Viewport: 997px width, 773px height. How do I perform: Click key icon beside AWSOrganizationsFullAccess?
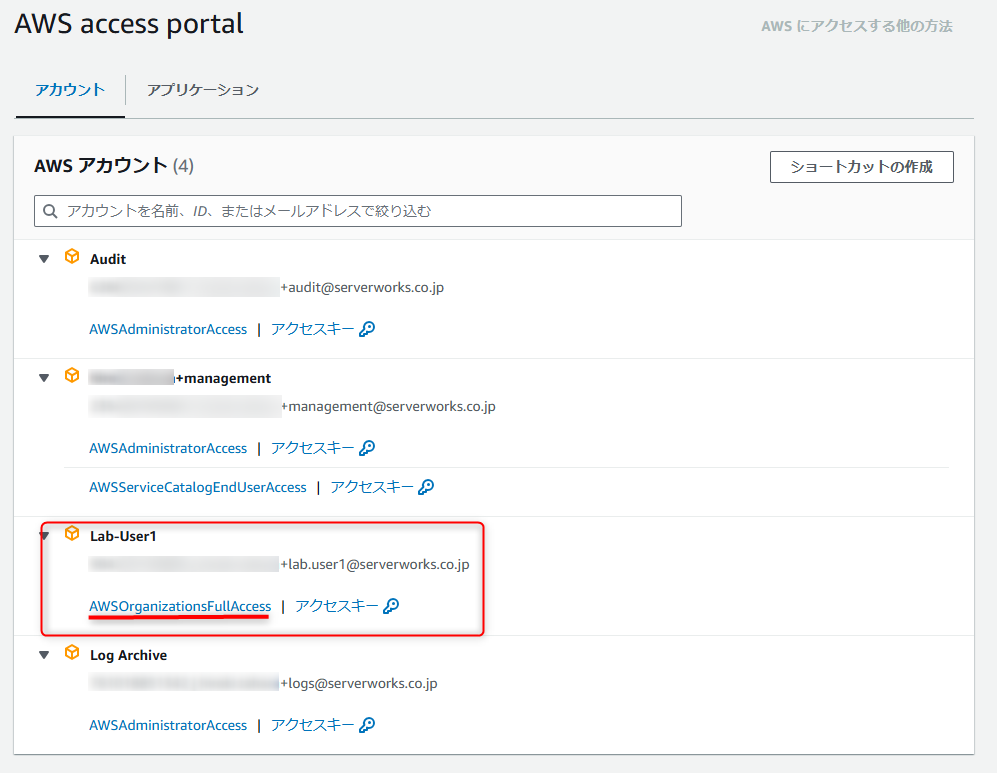click(x=391, y=606)
